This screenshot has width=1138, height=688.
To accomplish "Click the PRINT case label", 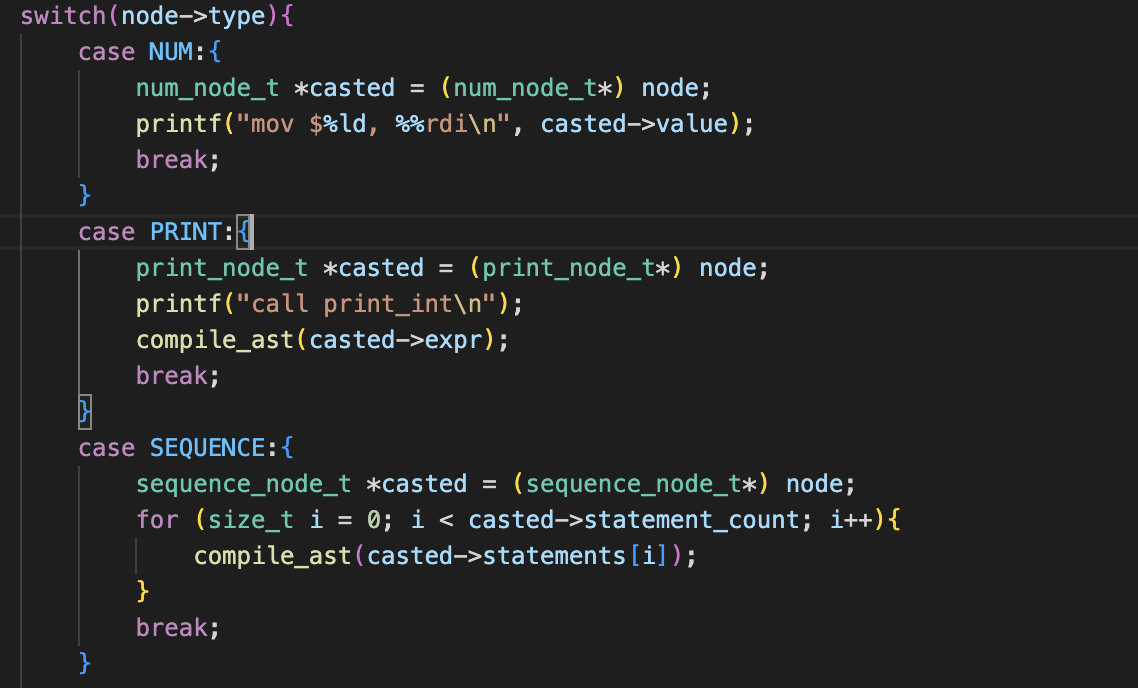I will click(185, 232).
